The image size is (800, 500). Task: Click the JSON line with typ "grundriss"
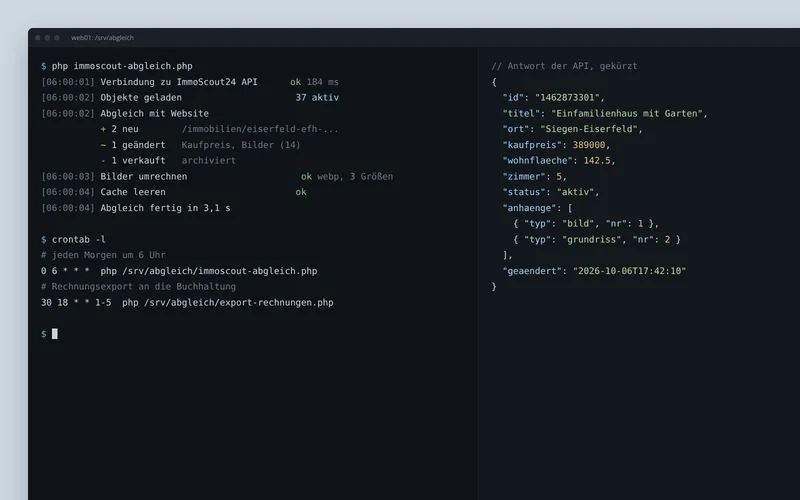click(x=597, y=240)
